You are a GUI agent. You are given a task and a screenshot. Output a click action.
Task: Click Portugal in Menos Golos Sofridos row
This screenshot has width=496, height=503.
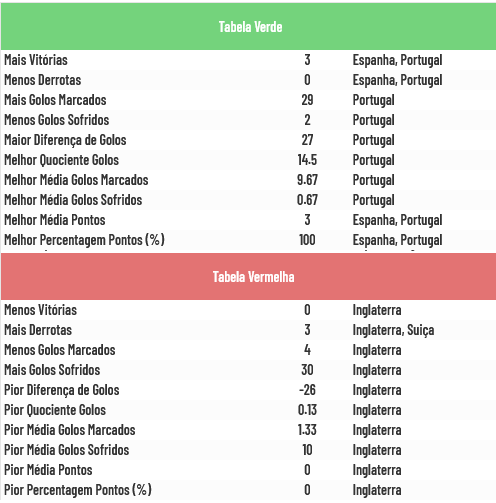[373, 120]
